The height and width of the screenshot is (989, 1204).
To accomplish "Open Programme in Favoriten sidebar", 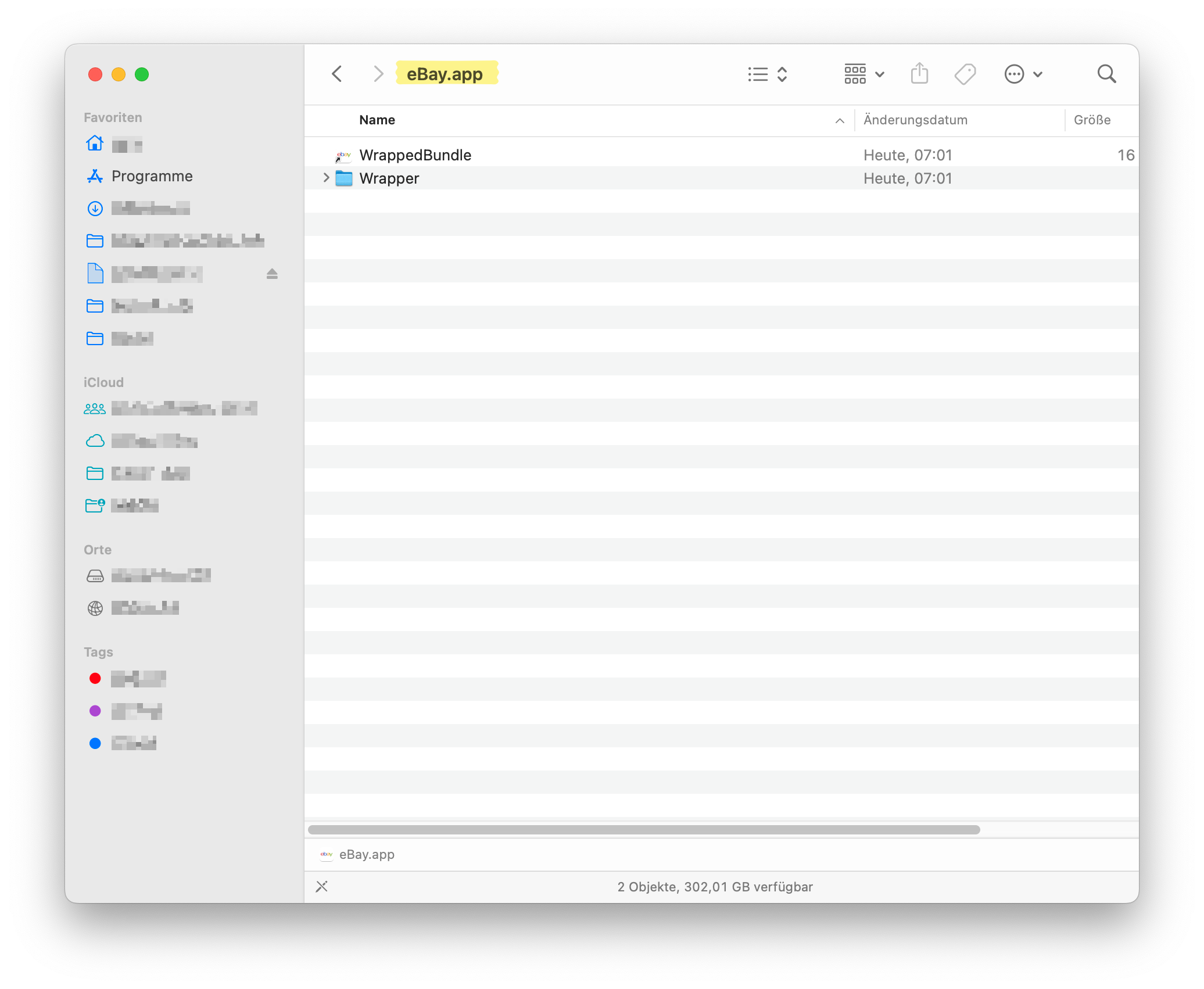I will [x=152, y=176].
